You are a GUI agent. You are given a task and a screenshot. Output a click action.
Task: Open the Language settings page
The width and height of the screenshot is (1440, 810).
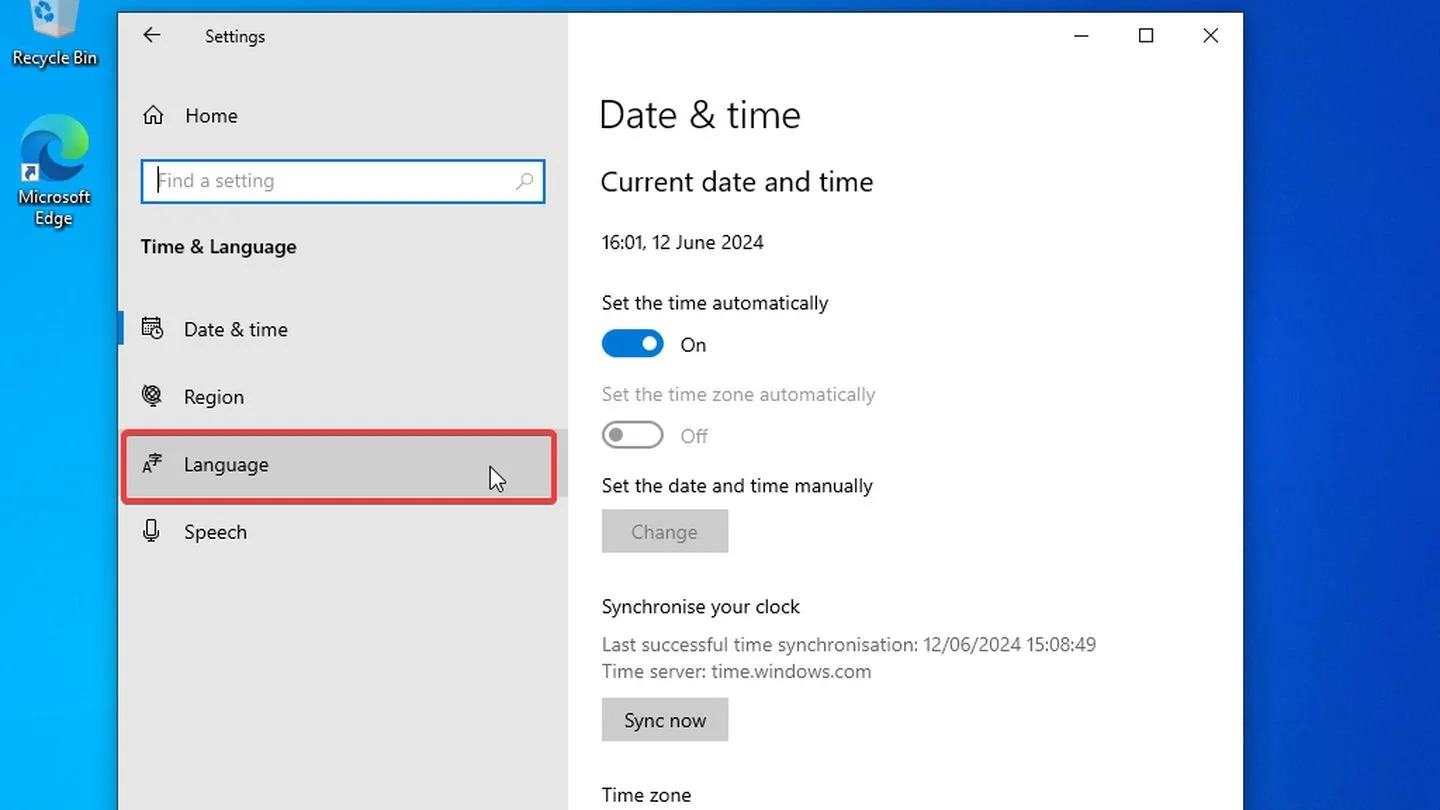338,465
